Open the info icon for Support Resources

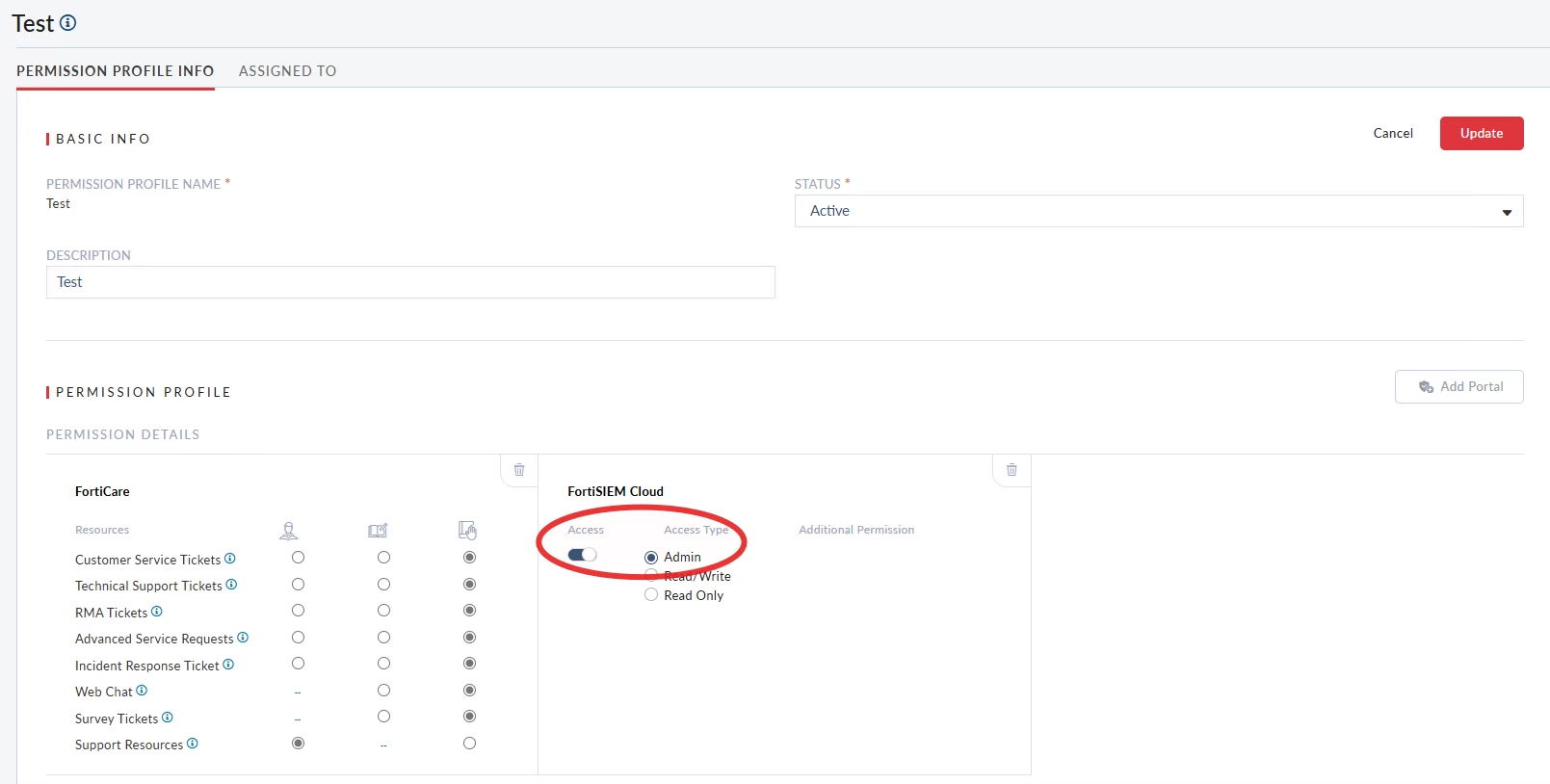tap(193, 744)
